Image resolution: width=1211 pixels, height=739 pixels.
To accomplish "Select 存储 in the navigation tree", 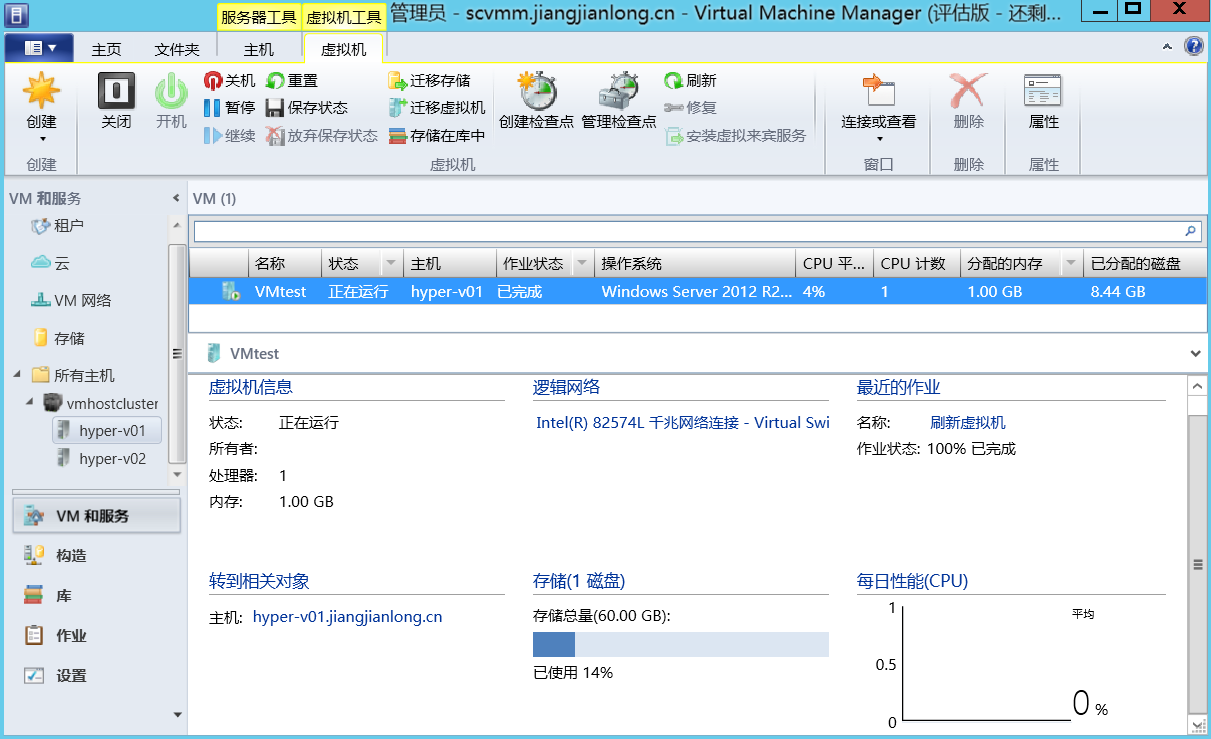I will coord(58,338).
